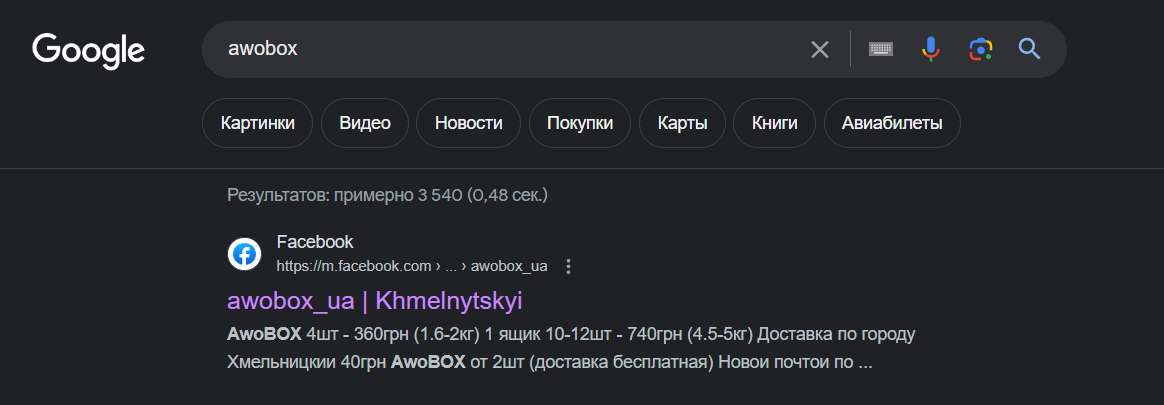
Task: Open Google Lens image search
Action: pyautogui.click(x=981, y=50)
